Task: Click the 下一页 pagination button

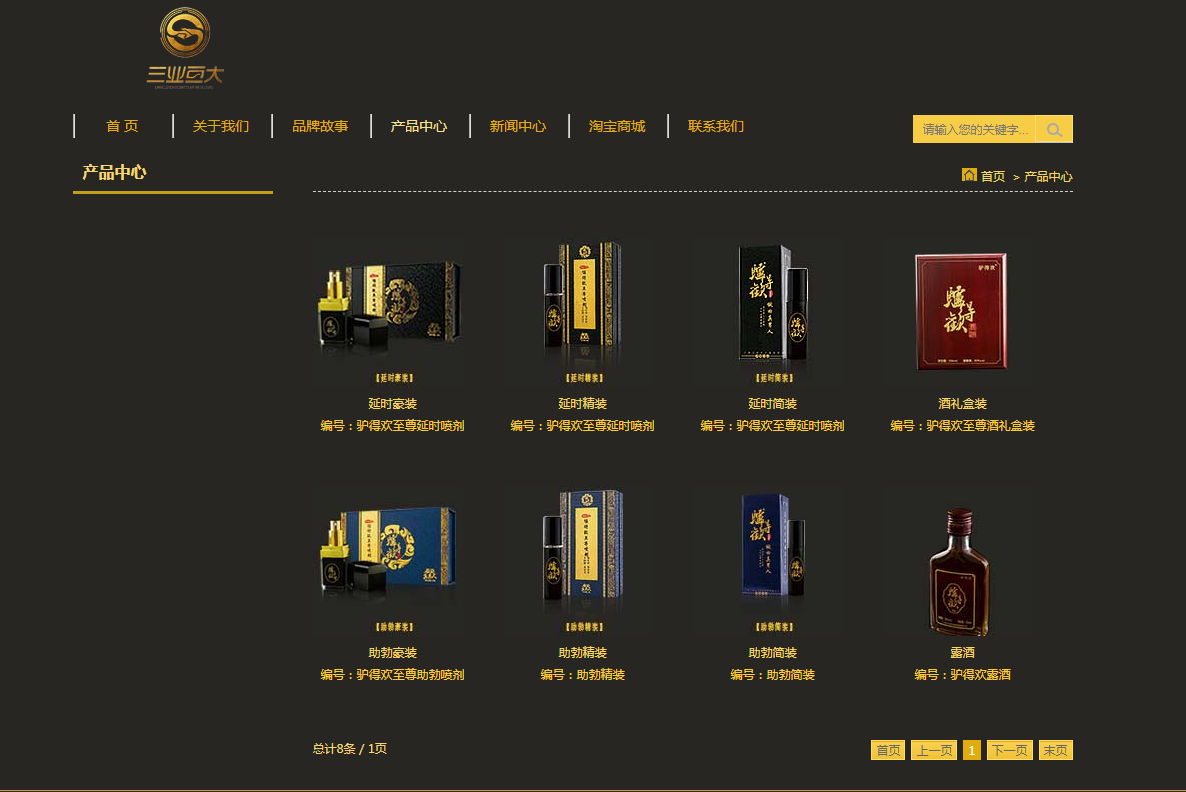Action: (x=1010, y=750)
